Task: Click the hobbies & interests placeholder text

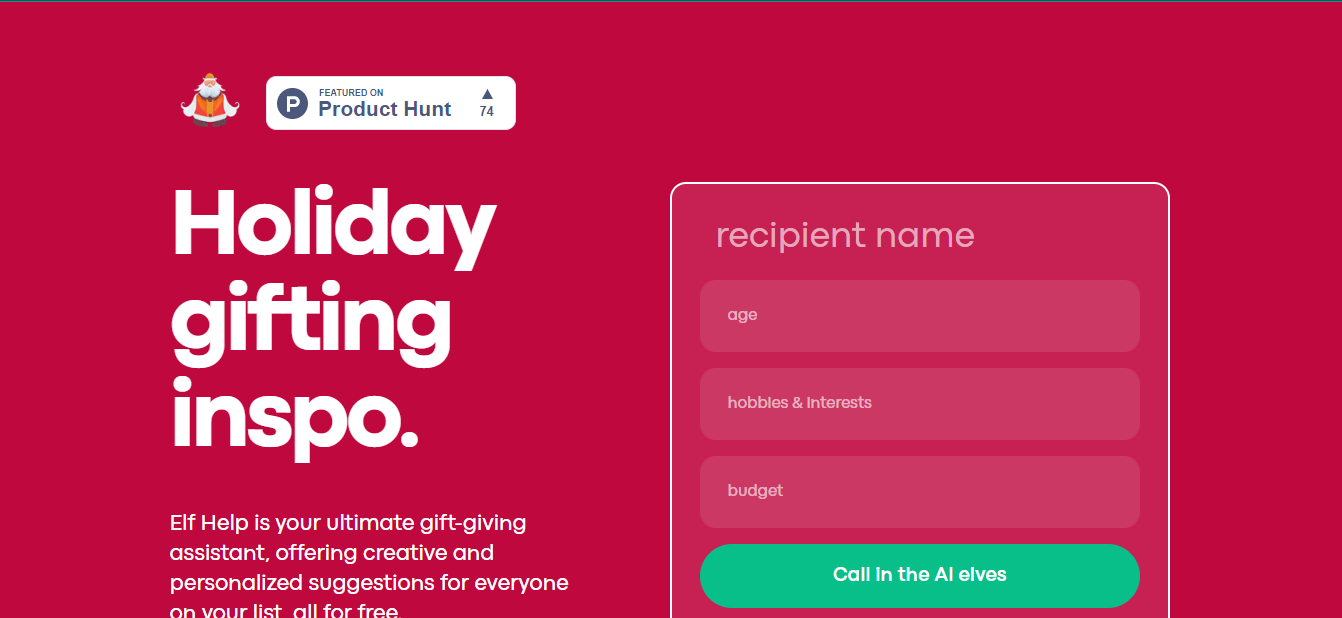Action: point(799,403)
